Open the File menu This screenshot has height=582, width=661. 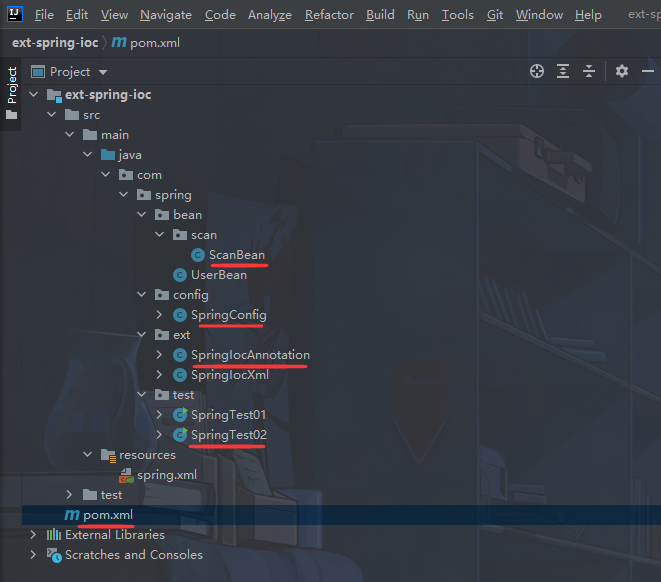coord(44,15)
